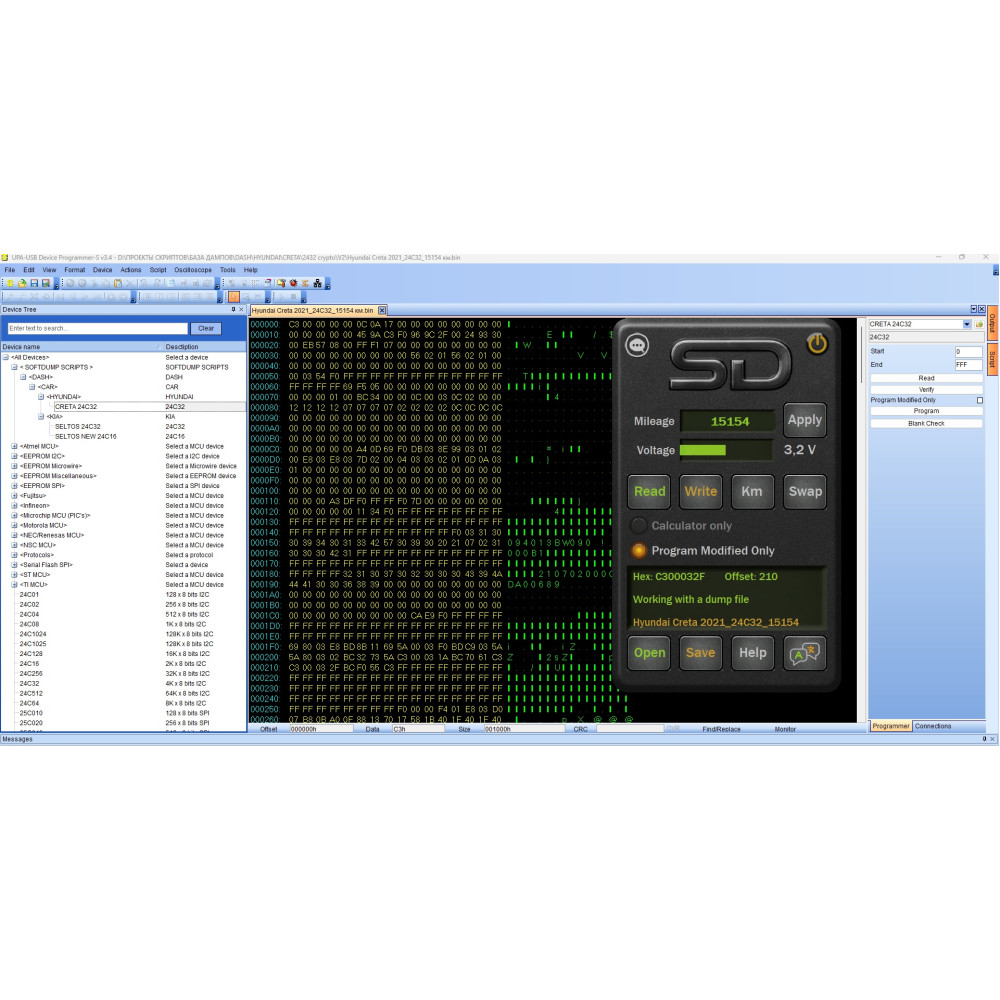Image resolution: width=1000 pixels, height=1000 pixels.
Task: Click the sigma checksum toolbar icon
Action: point(305,283)
